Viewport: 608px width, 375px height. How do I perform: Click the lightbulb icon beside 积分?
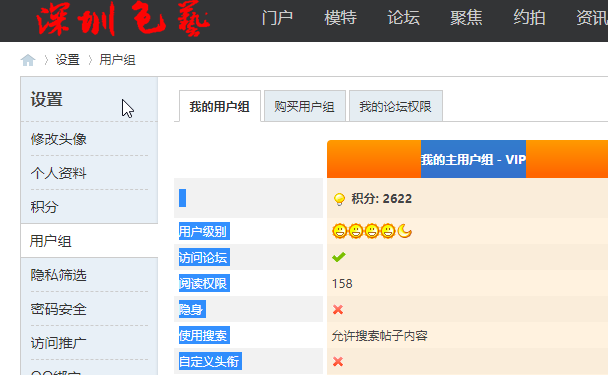point(339,199)
